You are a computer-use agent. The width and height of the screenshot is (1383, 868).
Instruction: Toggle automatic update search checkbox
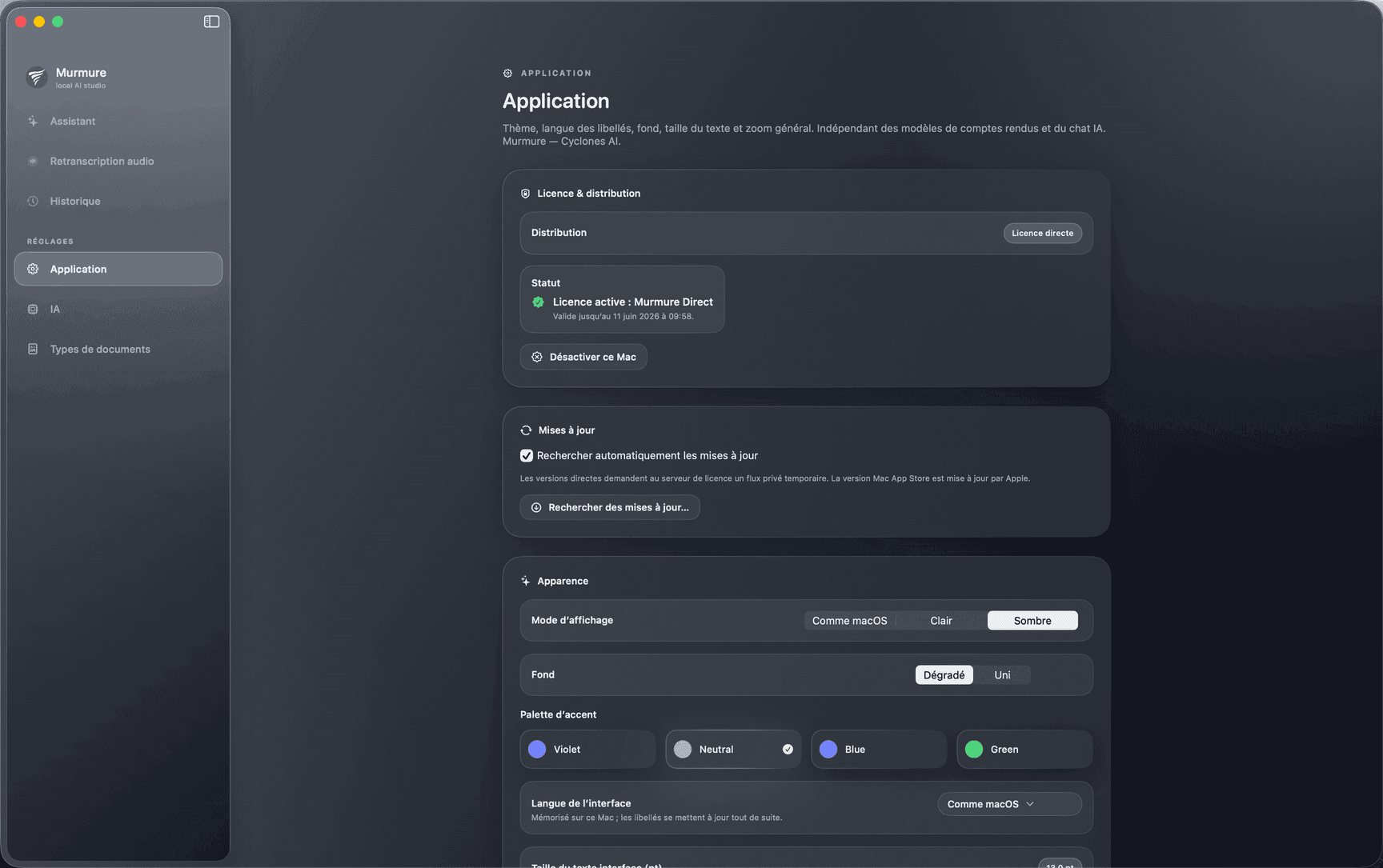(x=527, y=456)
